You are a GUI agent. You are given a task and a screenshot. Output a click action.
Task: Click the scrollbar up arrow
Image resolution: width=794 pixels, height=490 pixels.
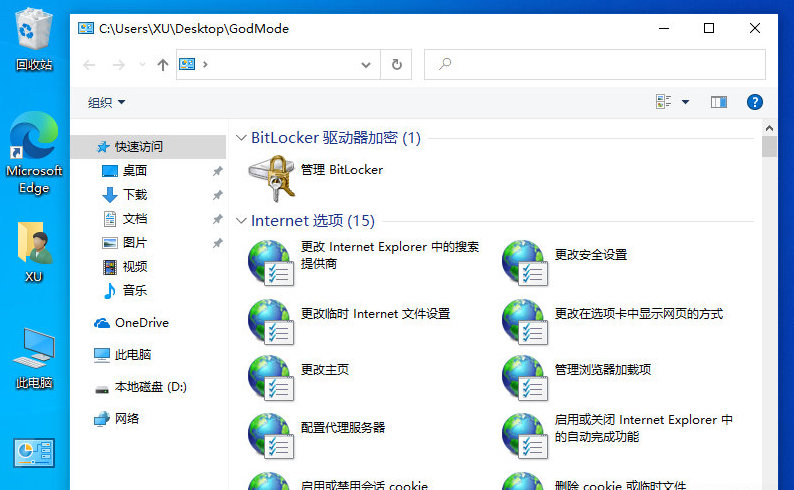(x=769, y=128)
